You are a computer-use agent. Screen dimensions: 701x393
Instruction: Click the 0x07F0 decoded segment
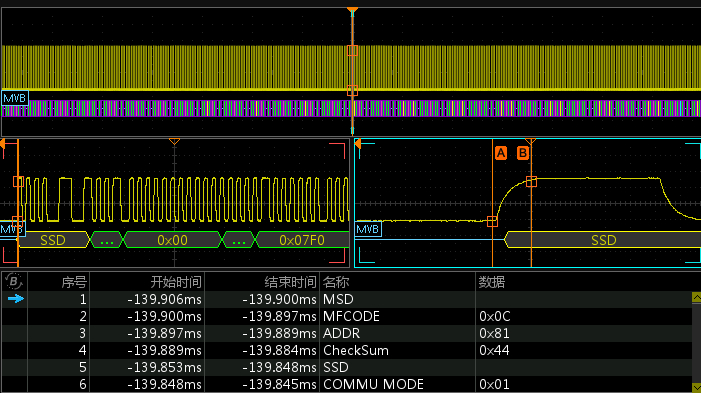coord(302,240)
